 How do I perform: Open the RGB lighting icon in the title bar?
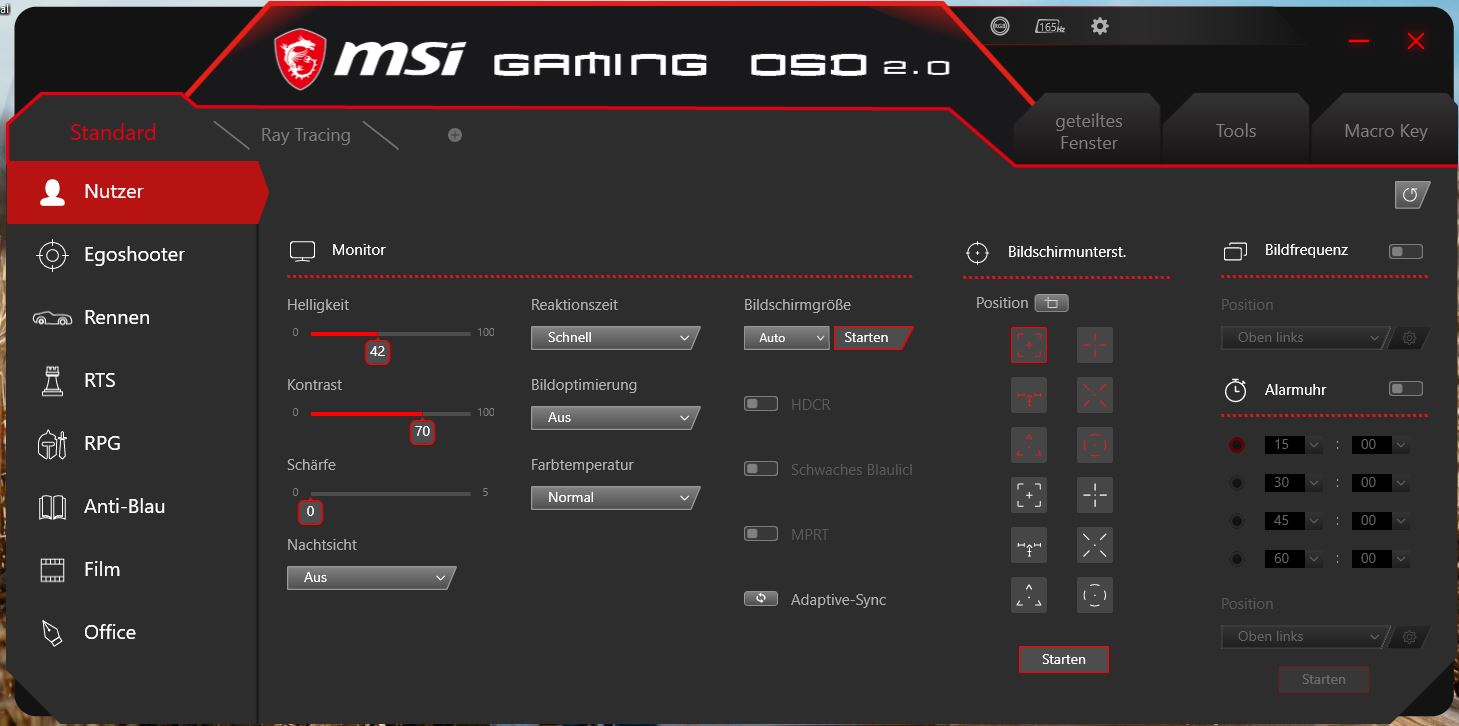(x=999, y=26)
